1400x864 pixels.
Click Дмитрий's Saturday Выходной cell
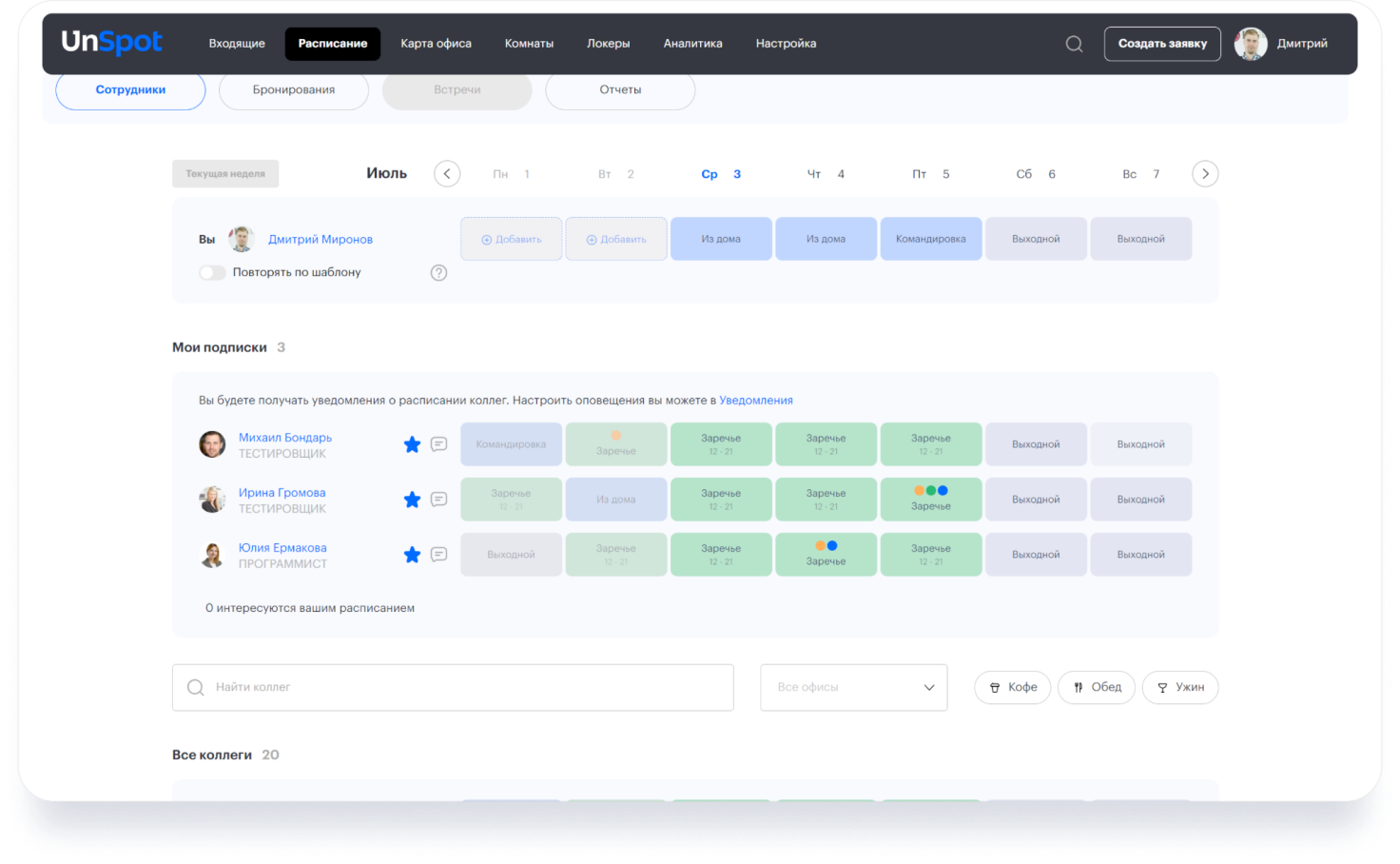(1036, 239)
